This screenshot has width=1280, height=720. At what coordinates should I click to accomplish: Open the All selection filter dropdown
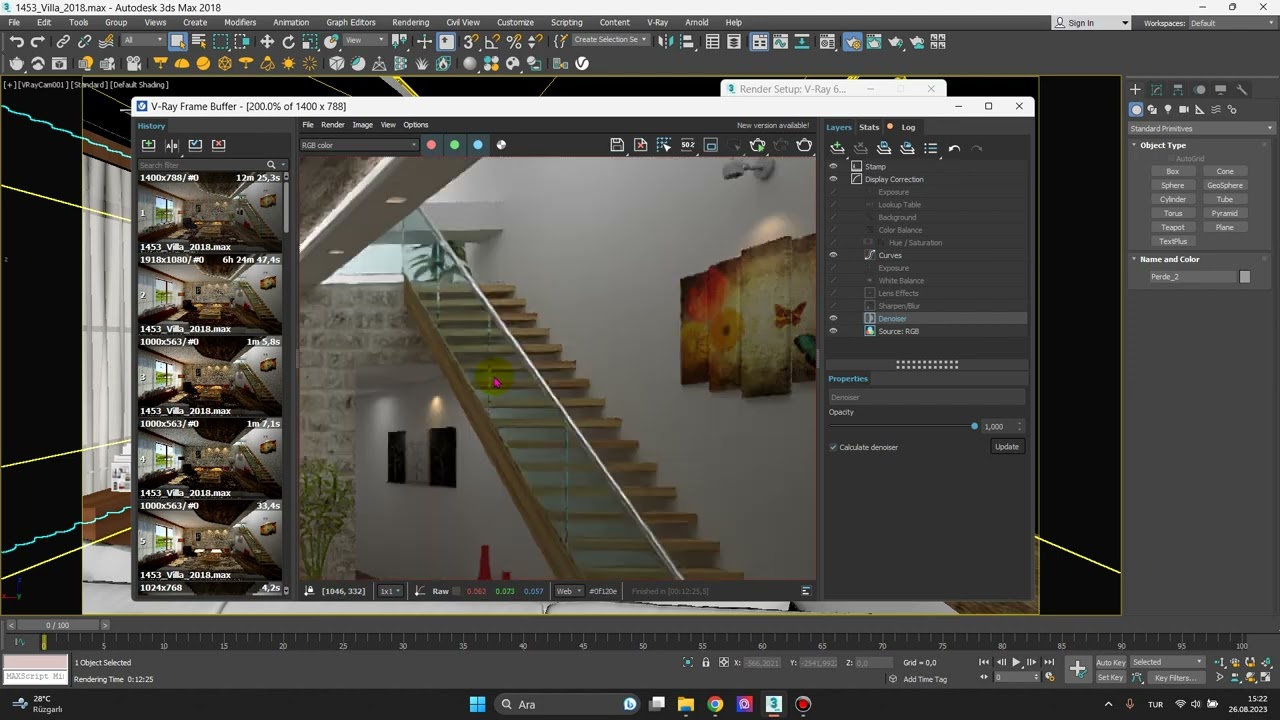[x=142, y=41]
